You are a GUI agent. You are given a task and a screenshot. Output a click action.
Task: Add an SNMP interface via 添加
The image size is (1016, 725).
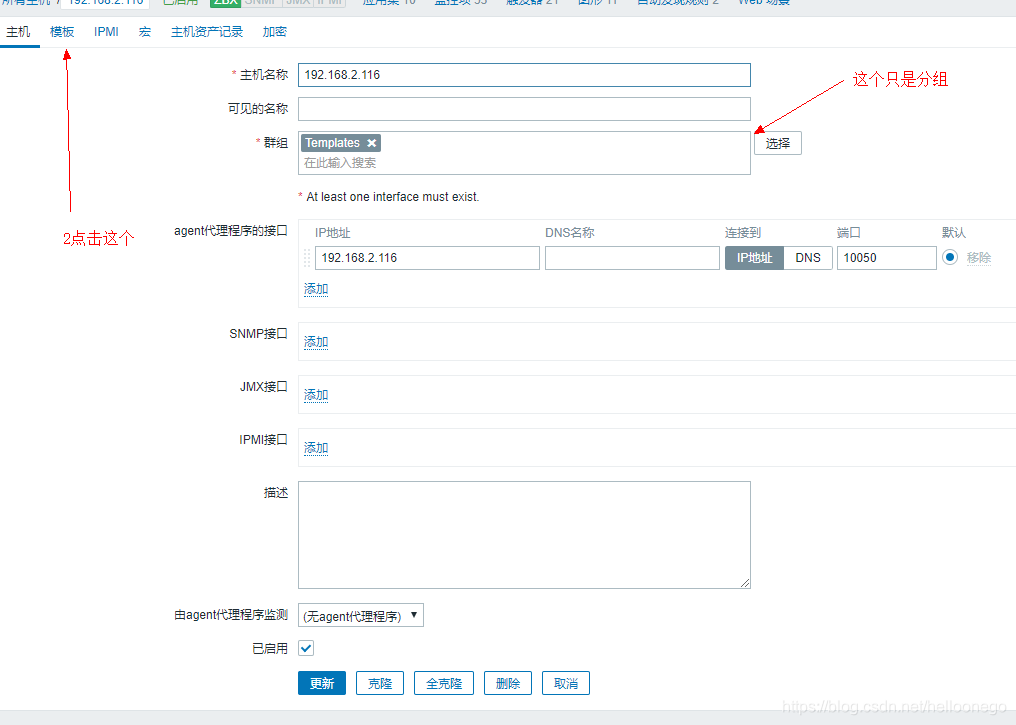point(316,342)
